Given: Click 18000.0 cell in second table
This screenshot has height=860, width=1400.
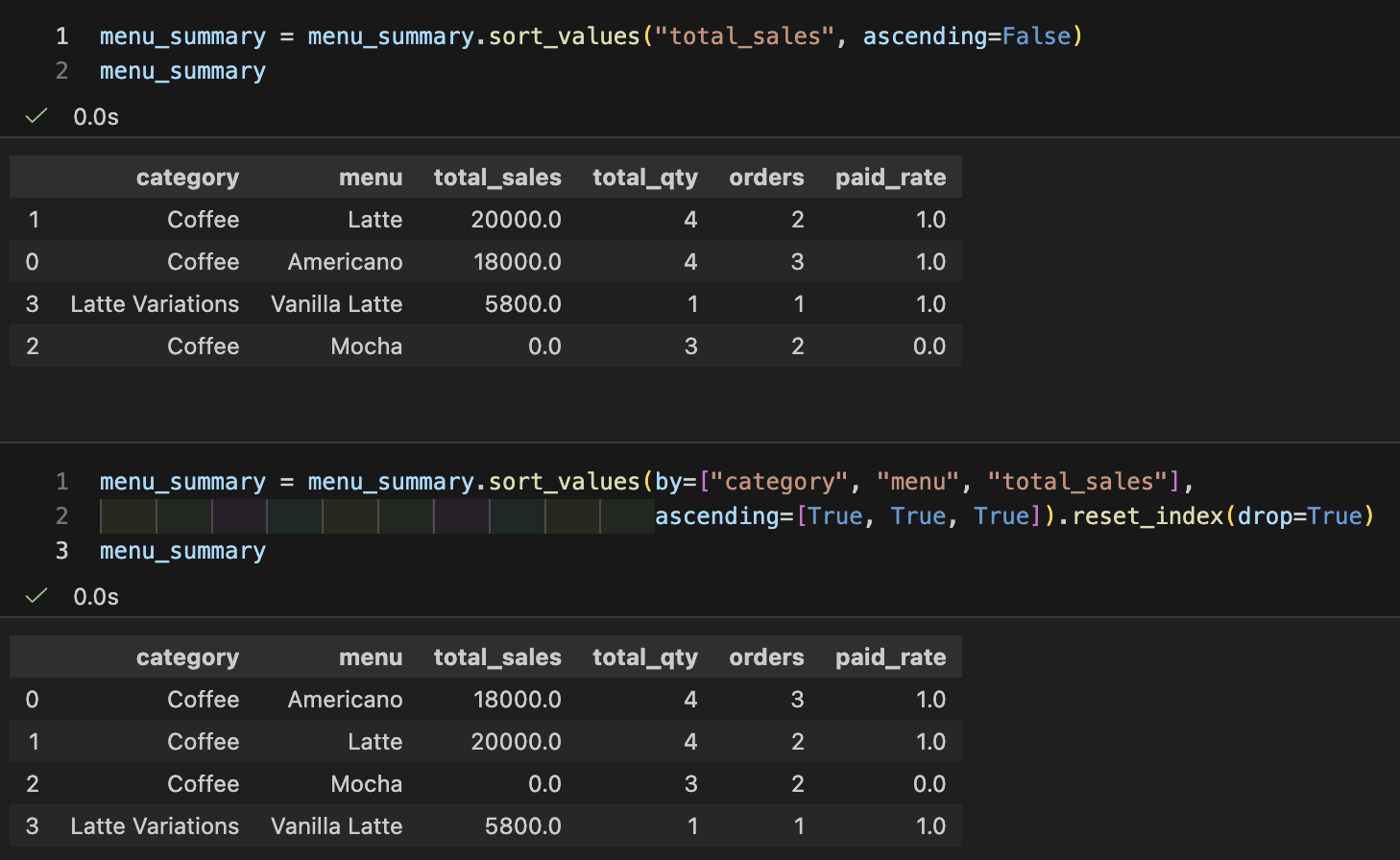Looking at the screenshot, I should pos(517,700).
